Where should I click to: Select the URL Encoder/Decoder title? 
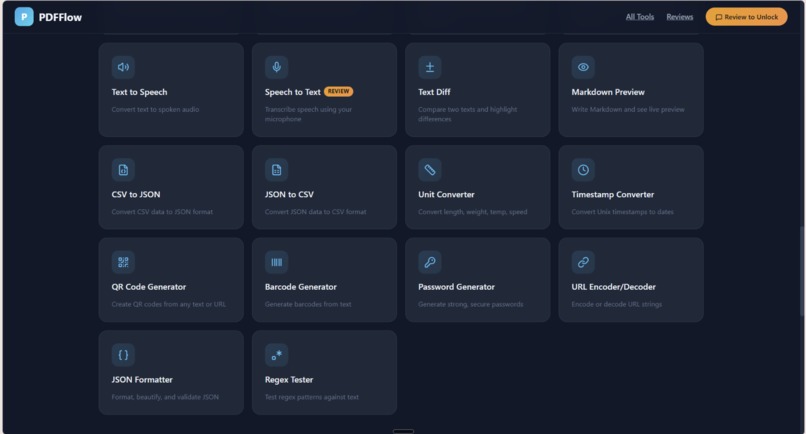[613, 287]
